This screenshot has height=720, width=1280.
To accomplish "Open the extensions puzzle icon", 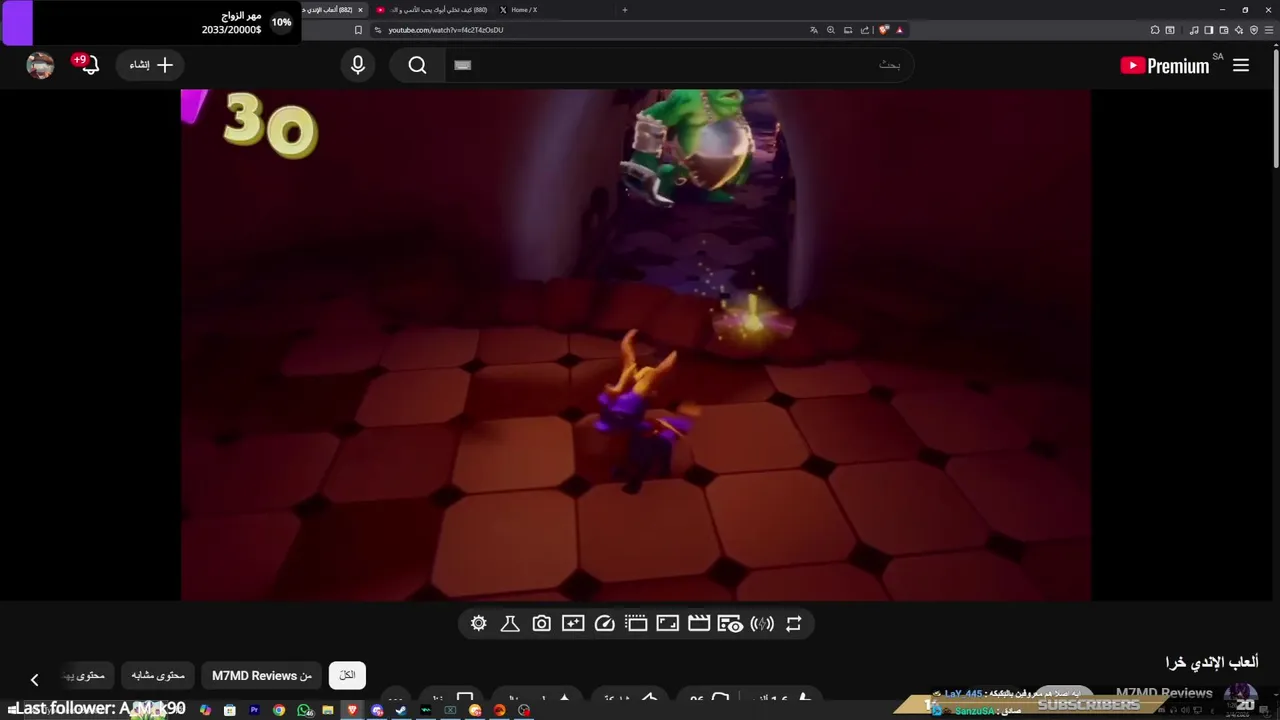I will 1154,30.
